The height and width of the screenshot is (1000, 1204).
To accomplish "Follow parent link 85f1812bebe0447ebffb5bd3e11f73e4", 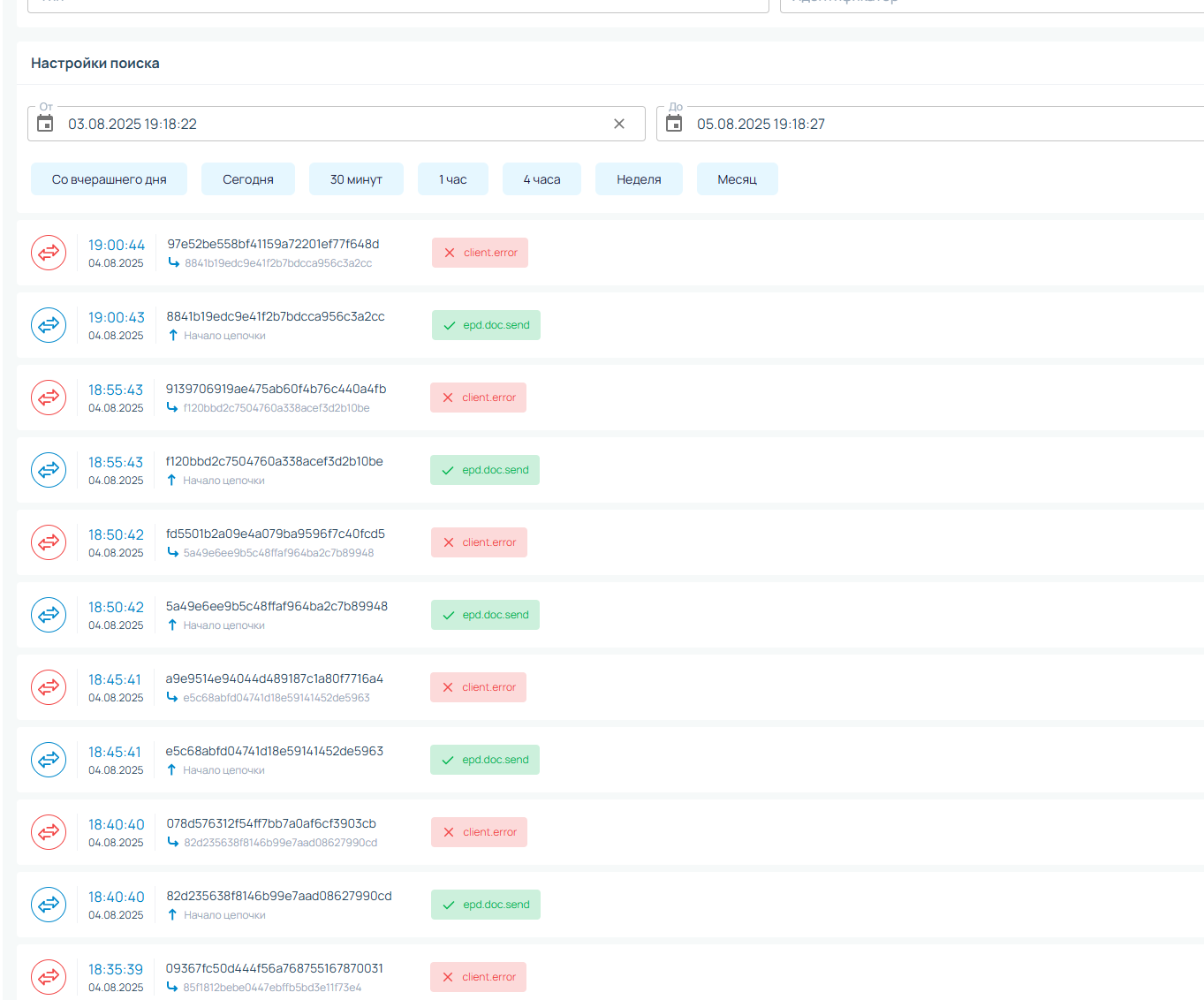I will [x=272, y=988].
